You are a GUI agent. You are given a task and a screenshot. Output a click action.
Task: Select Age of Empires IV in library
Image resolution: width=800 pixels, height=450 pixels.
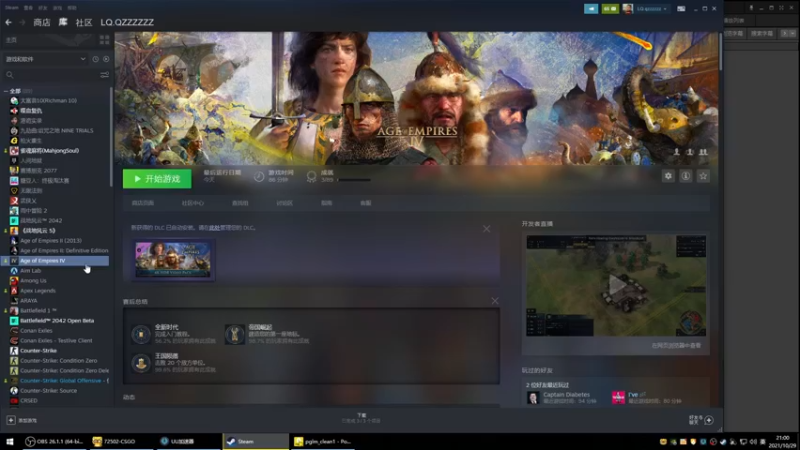click(x=56, y=261)
